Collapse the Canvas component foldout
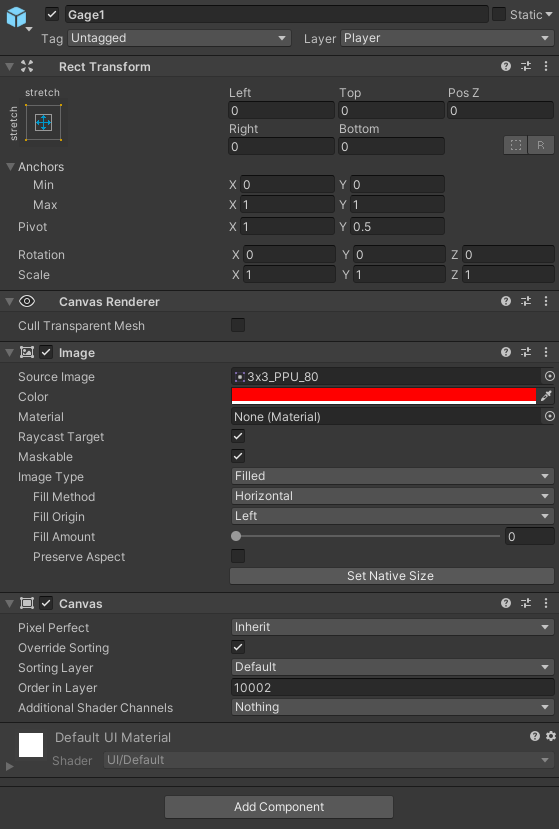This screenshot has height=829, width=559. [9, 603]
